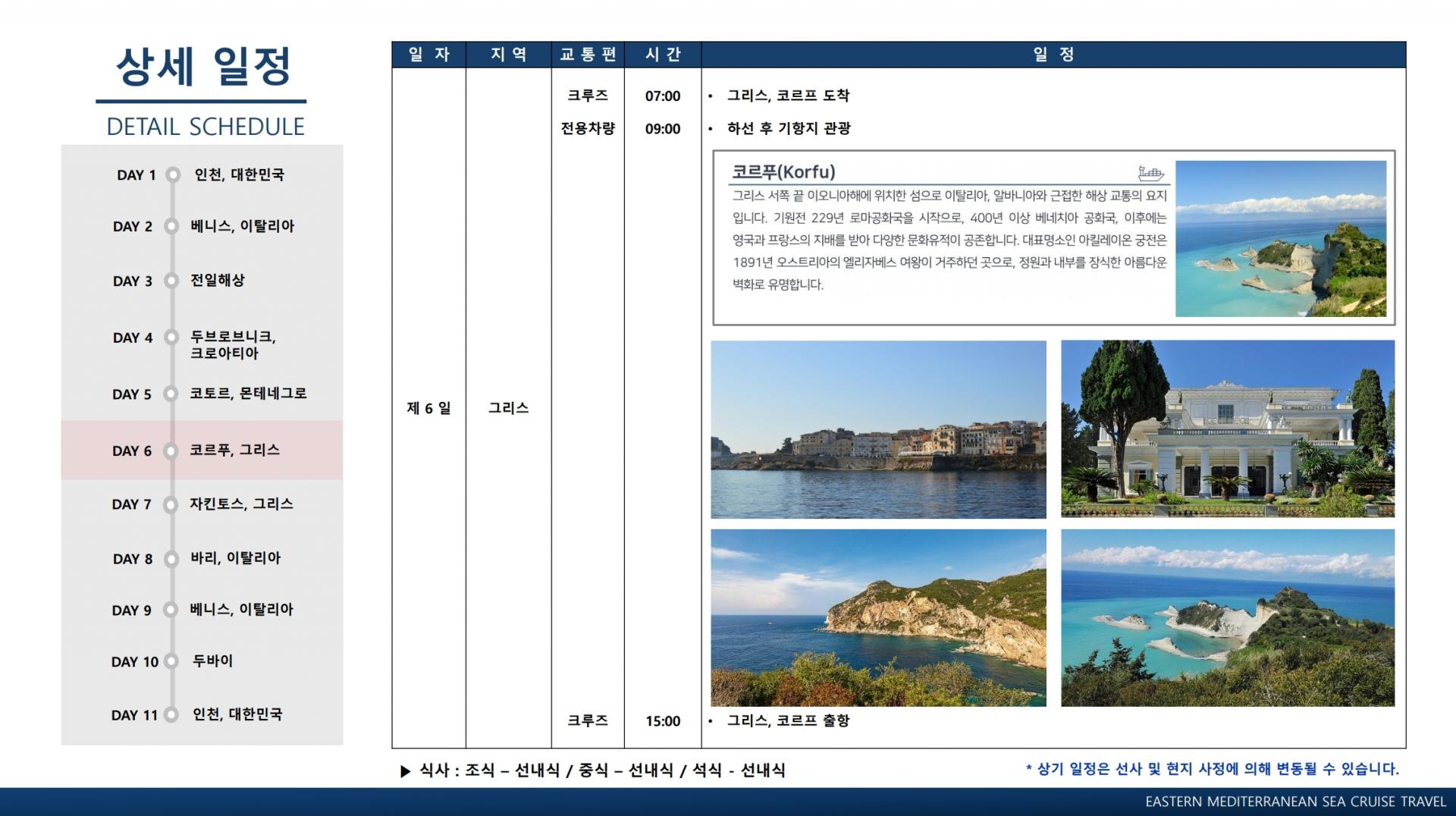The image size is (1456, 816).
Task: Open the 자킨토스, 그리스 entry
Action: (241, 504)
